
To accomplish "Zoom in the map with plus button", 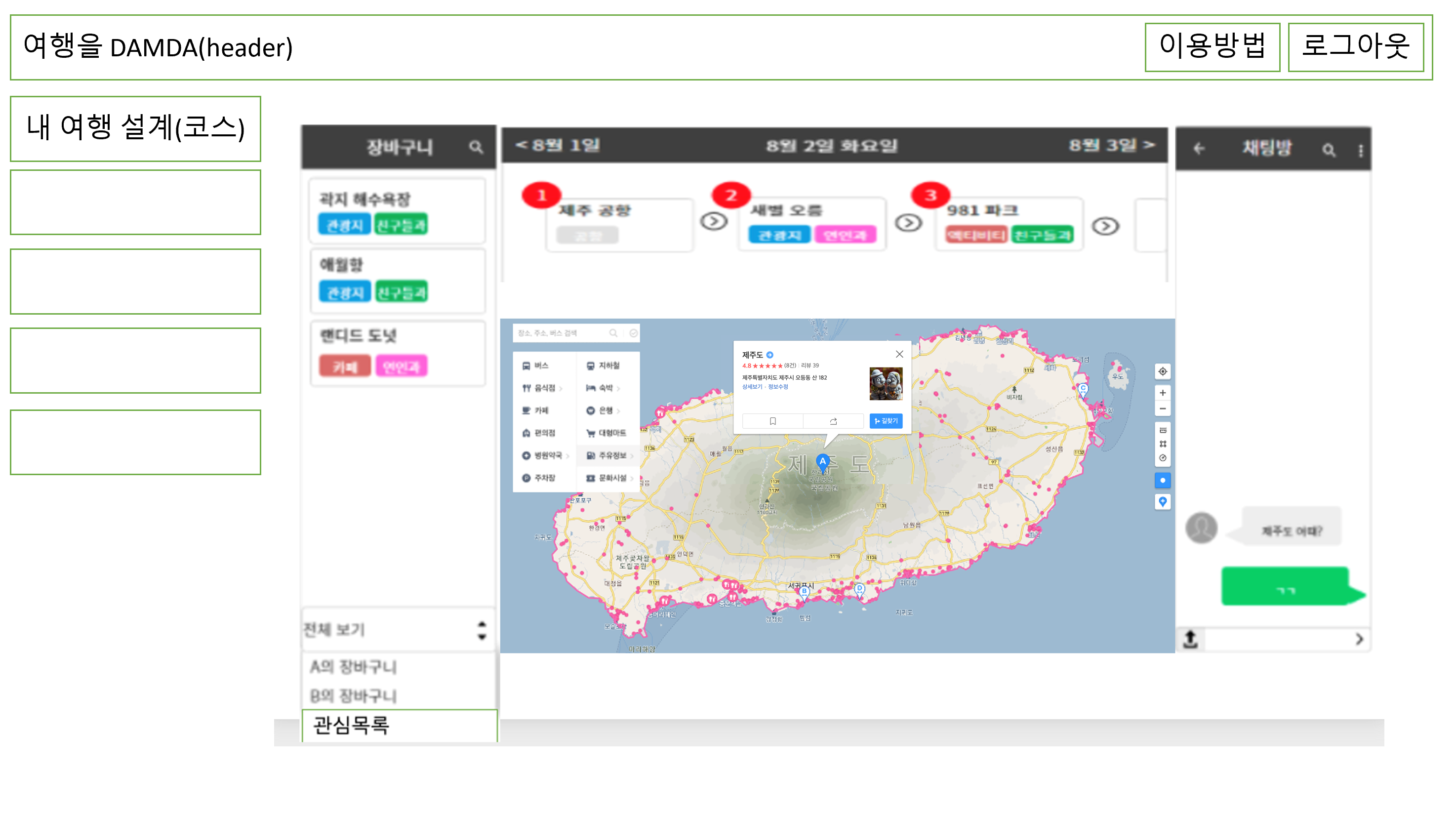I will [1162, 393].
